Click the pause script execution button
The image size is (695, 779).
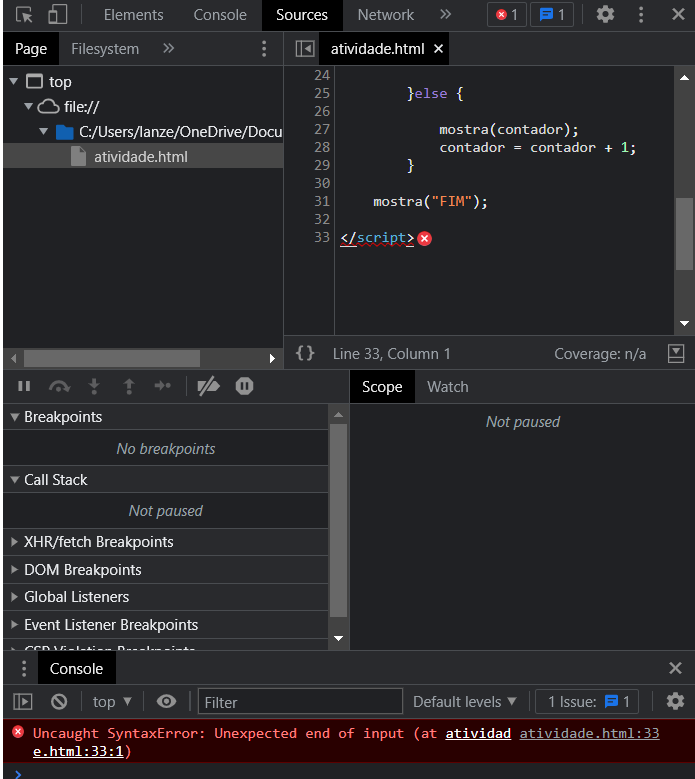tap(24, 386)
